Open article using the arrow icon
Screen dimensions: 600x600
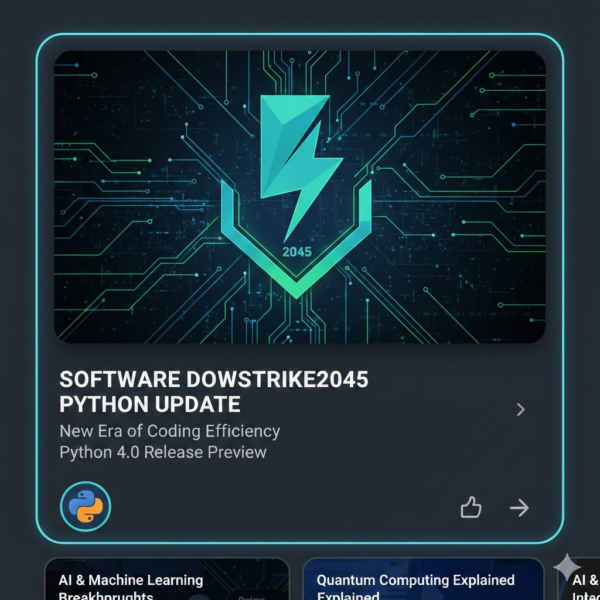click(x=519, y=508)
